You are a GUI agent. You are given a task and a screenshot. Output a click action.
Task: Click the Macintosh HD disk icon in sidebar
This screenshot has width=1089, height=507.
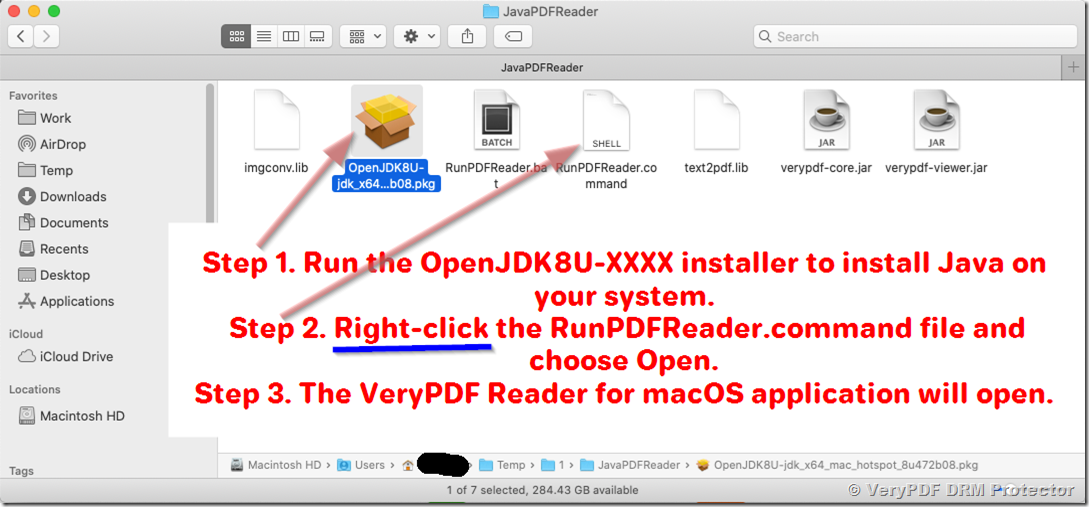pyautogui.click(x=26, y=416)
